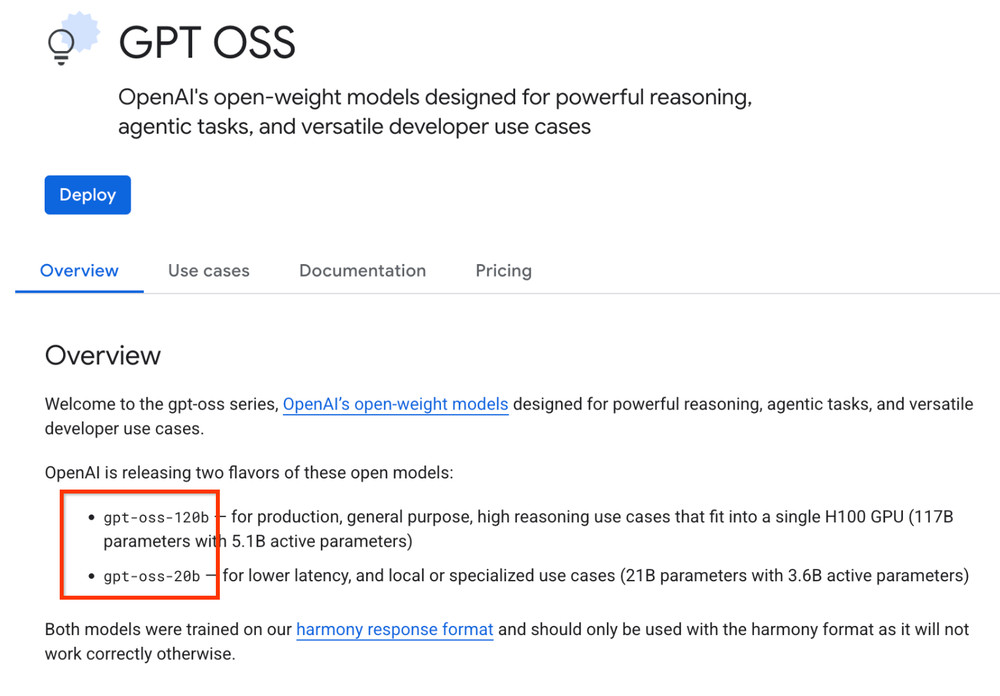Click the gpt-oss-120b model name
This screenshot has height=696, width=1000.
(x=156, y=518)
